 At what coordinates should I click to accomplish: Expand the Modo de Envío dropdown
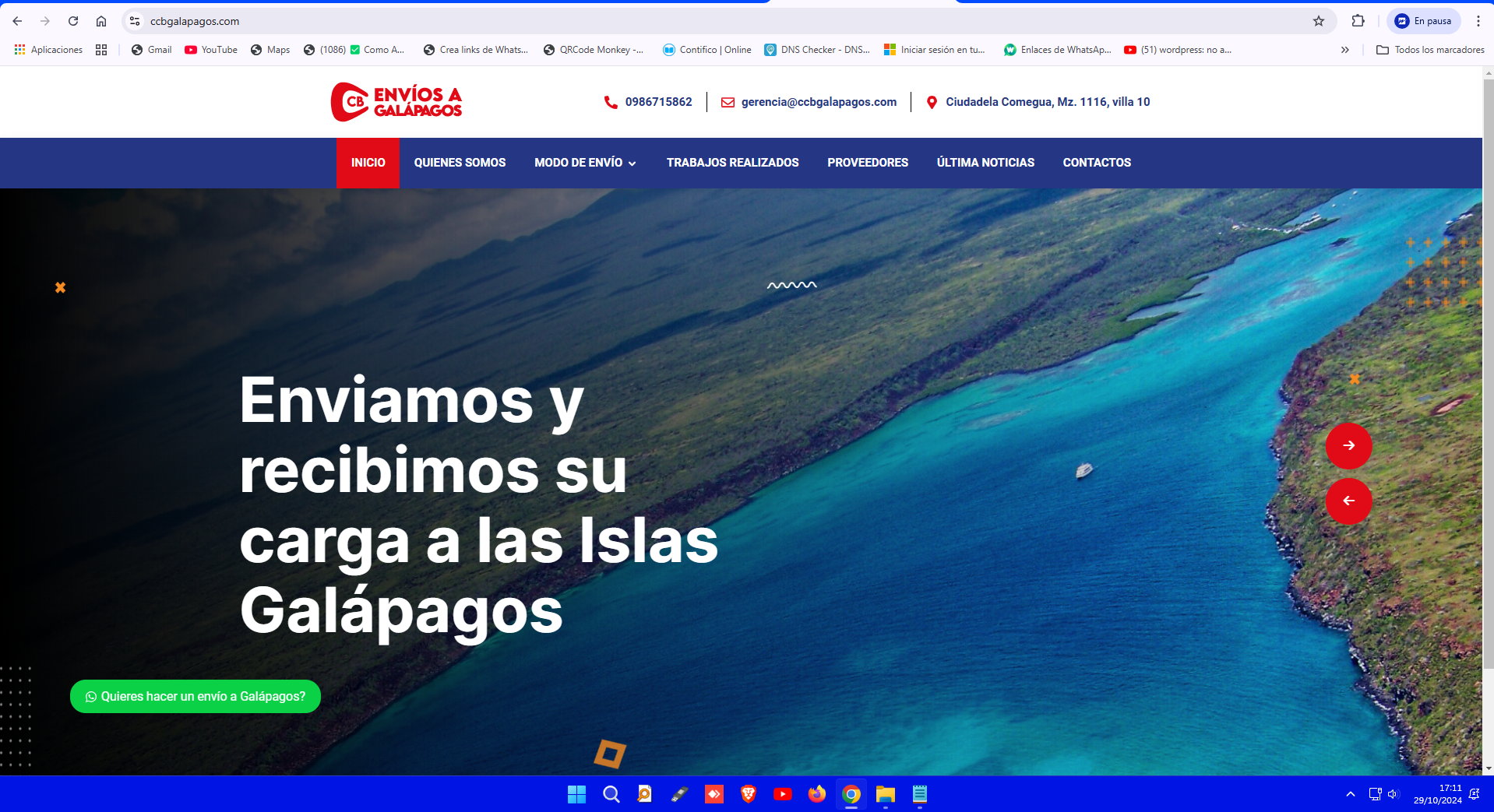point(585,163)
